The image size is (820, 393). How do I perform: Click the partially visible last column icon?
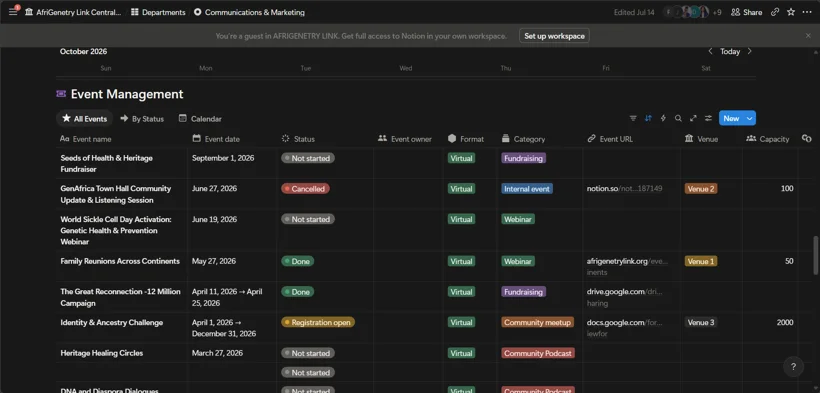point(806,139)
